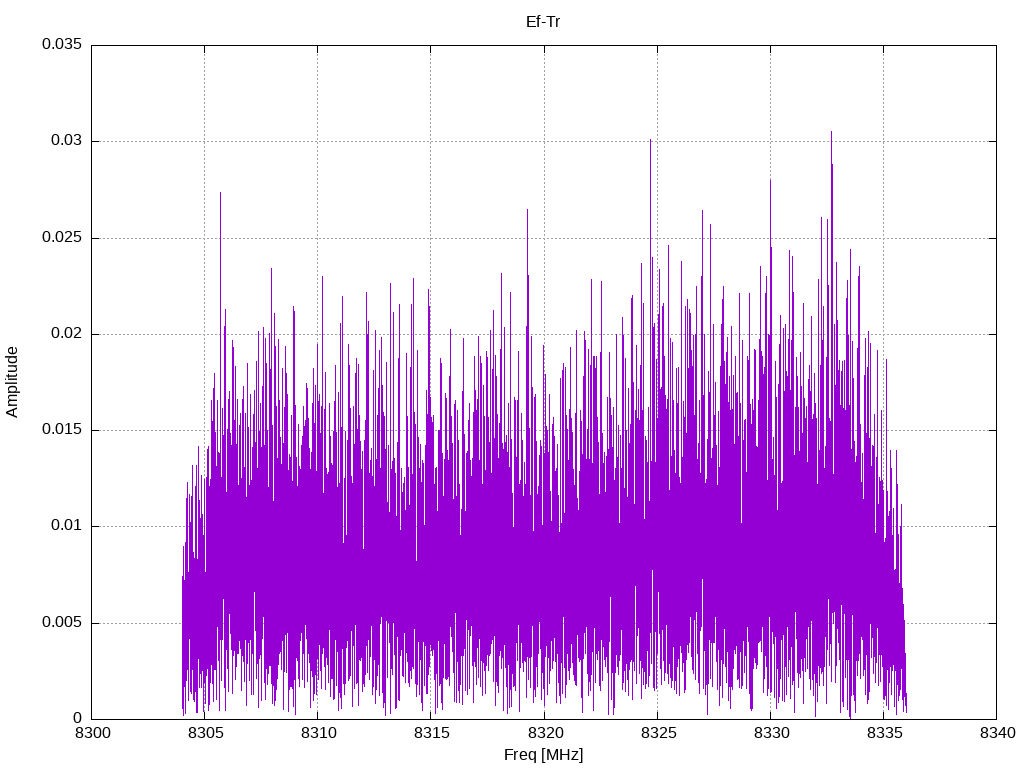Click the y-axis tick label 0.03
Image resolution: width=1024 pixels, height=768 pixels.
click(x=67, y=140)
